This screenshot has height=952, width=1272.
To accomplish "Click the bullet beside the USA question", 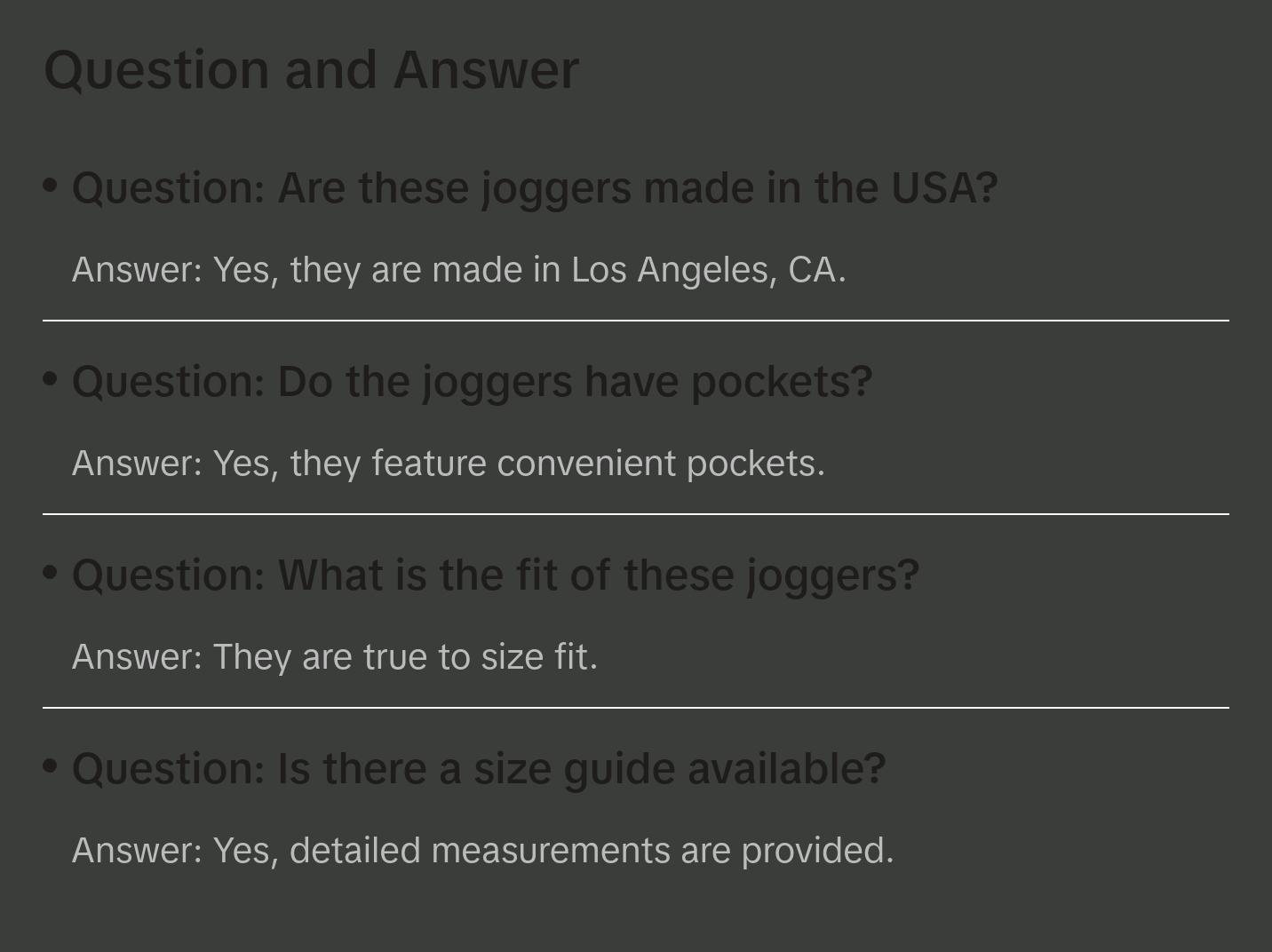I will click(51, 186).
